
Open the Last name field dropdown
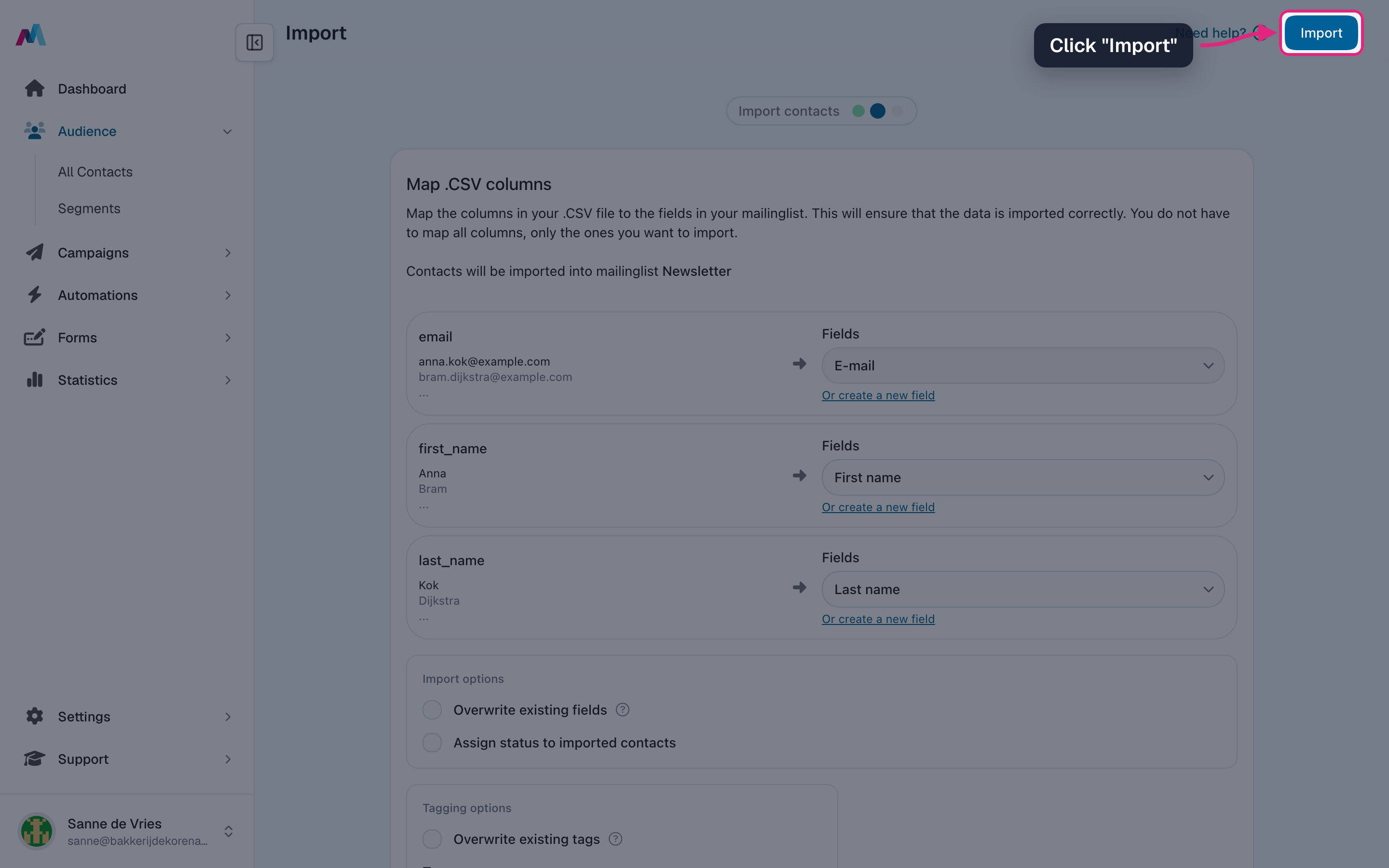(x=1023, y=590)
